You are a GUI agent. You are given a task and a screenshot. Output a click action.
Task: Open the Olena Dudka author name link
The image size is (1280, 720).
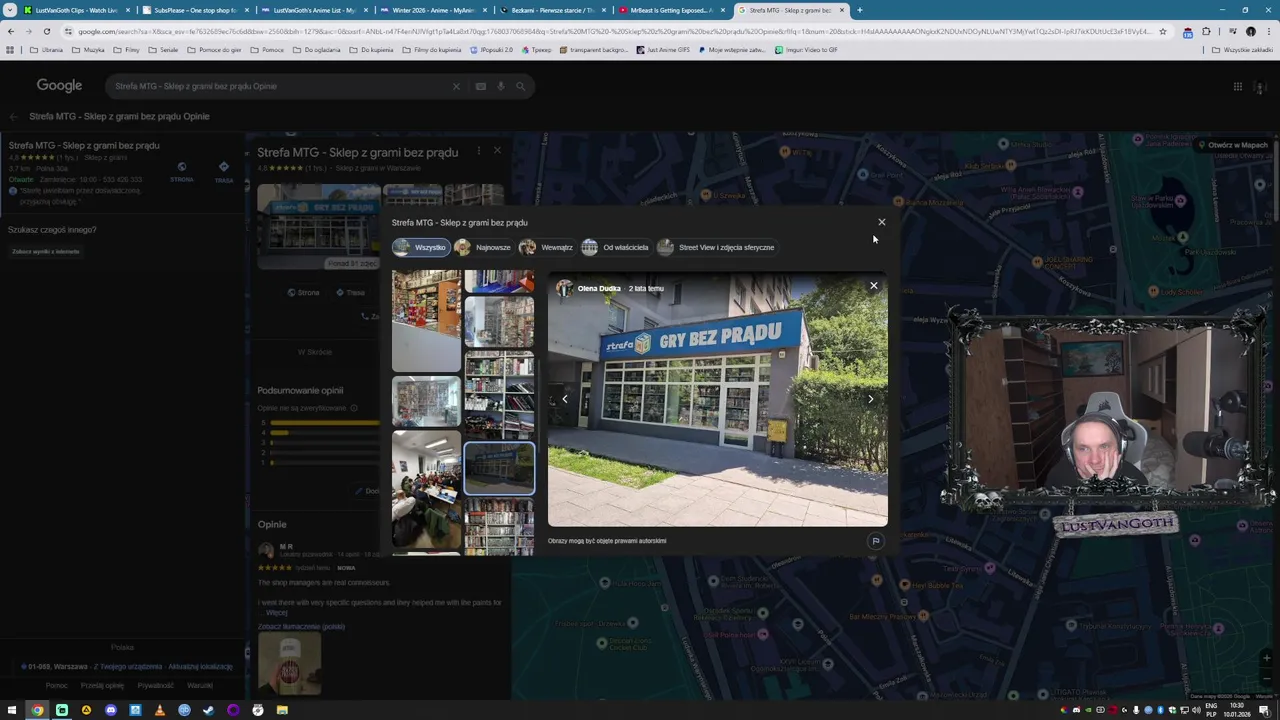[x=599, y=288]
